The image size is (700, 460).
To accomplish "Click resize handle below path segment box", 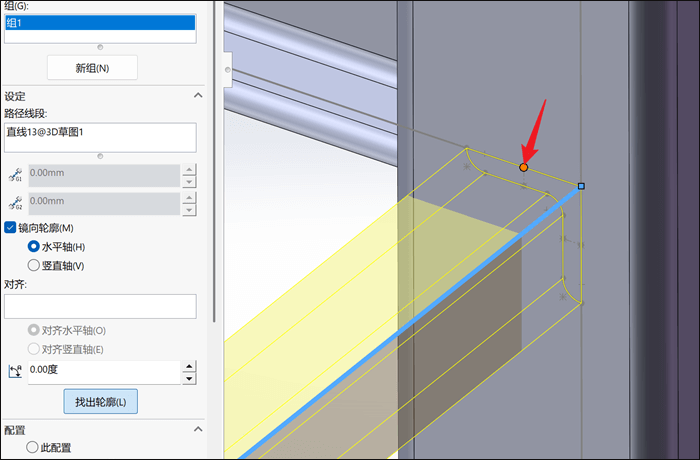I will pos(100,156).
